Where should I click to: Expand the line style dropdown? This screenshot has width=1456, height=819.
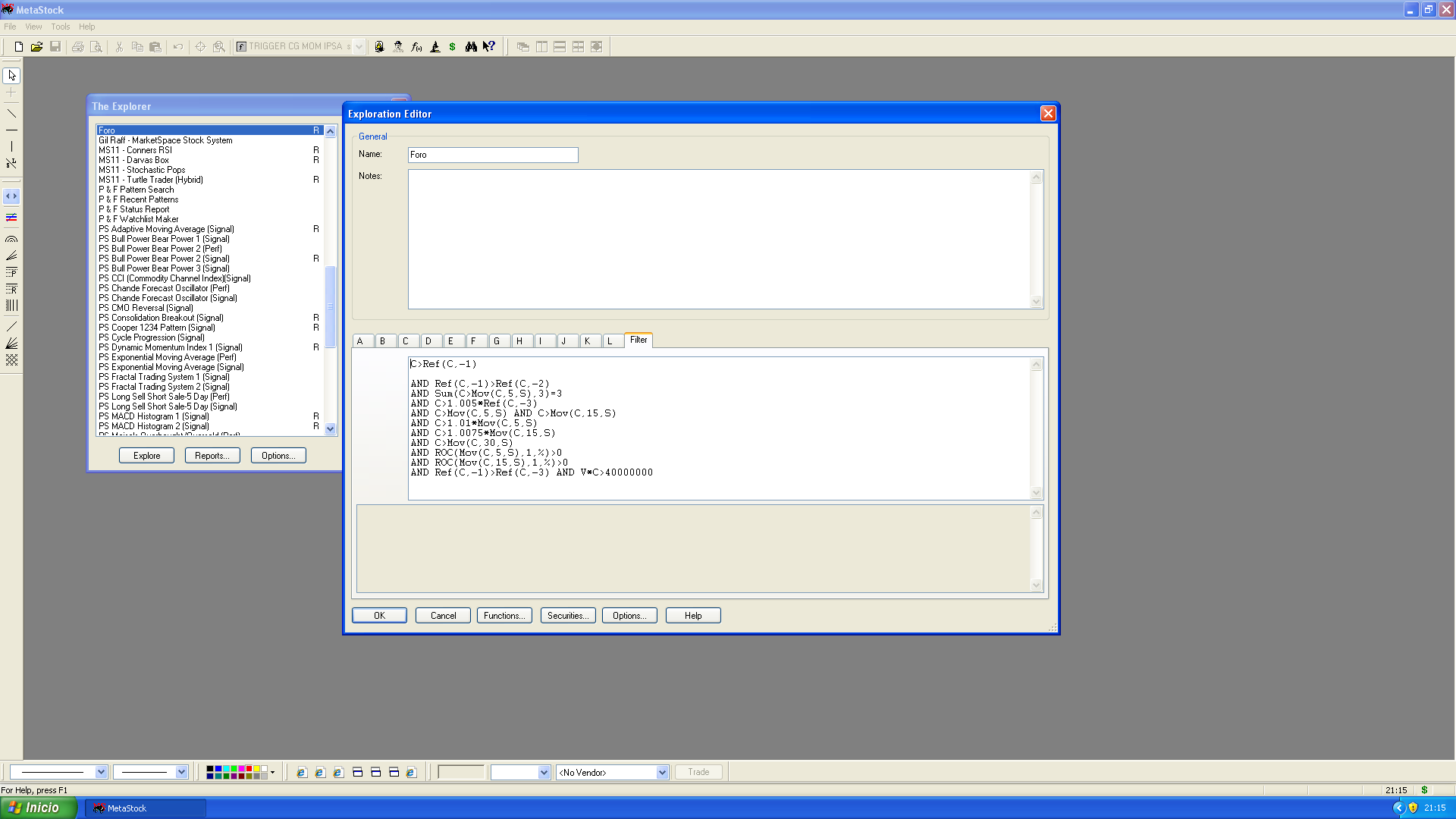click(101, 772)
